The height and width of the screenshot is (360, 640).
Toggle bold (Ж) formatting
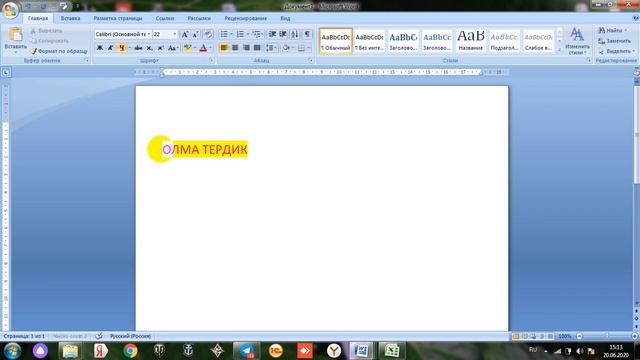100,48
